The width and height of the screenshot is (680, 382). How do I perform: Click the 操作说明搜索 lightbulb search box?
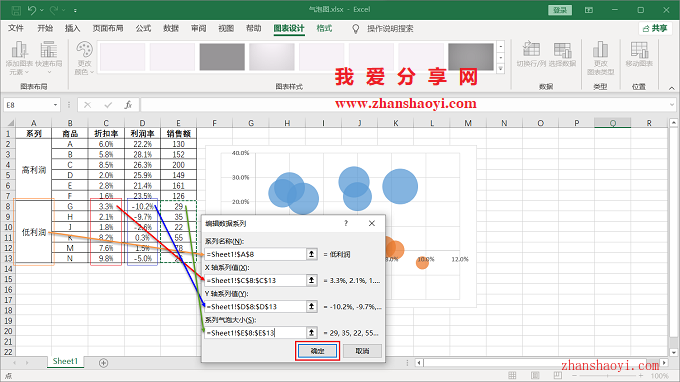382,29
